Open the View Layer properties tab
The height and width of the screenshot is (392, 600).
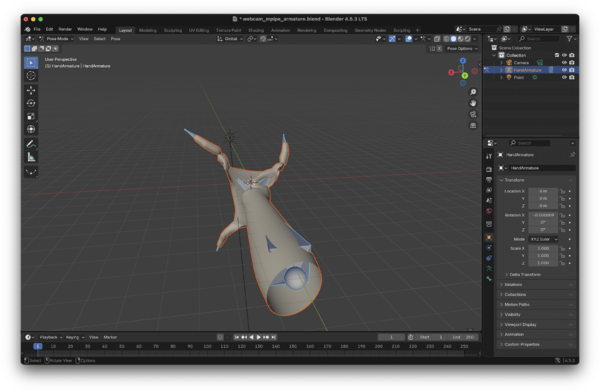point(489,190)
